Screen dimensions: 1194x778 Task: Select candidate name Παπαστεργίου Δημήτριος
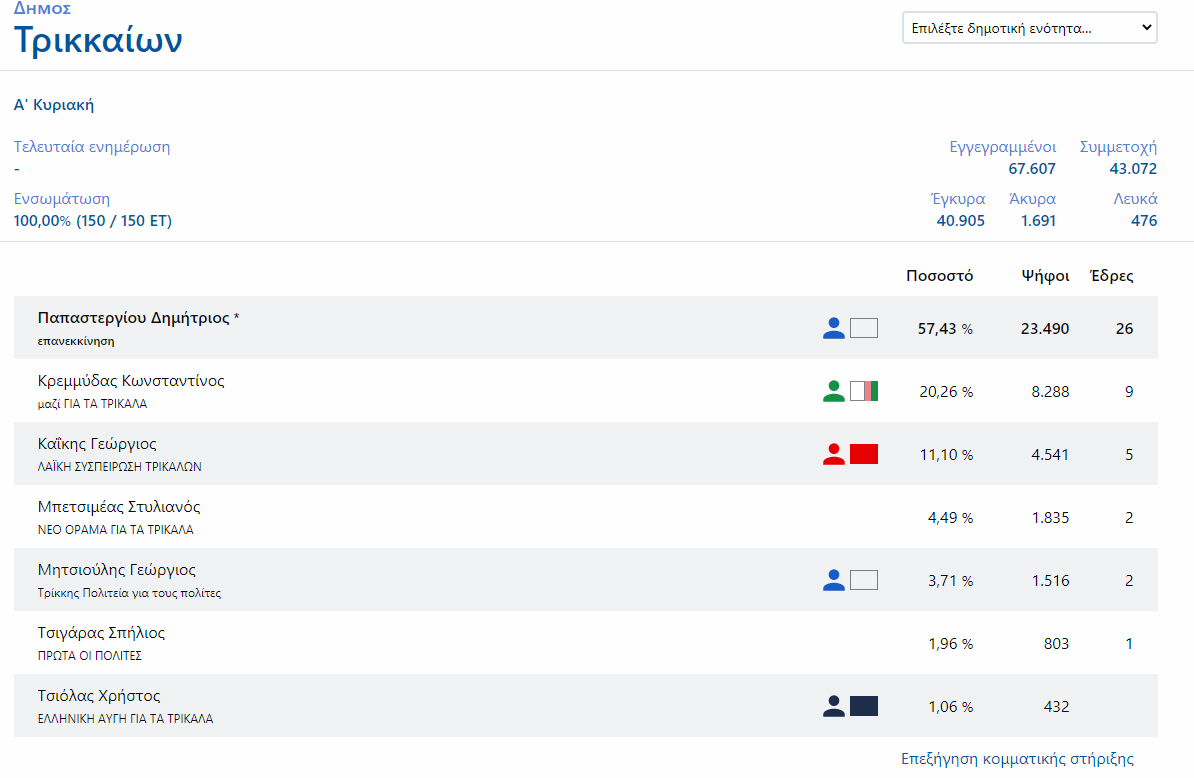pyautogui.click(x=133, y=318)
